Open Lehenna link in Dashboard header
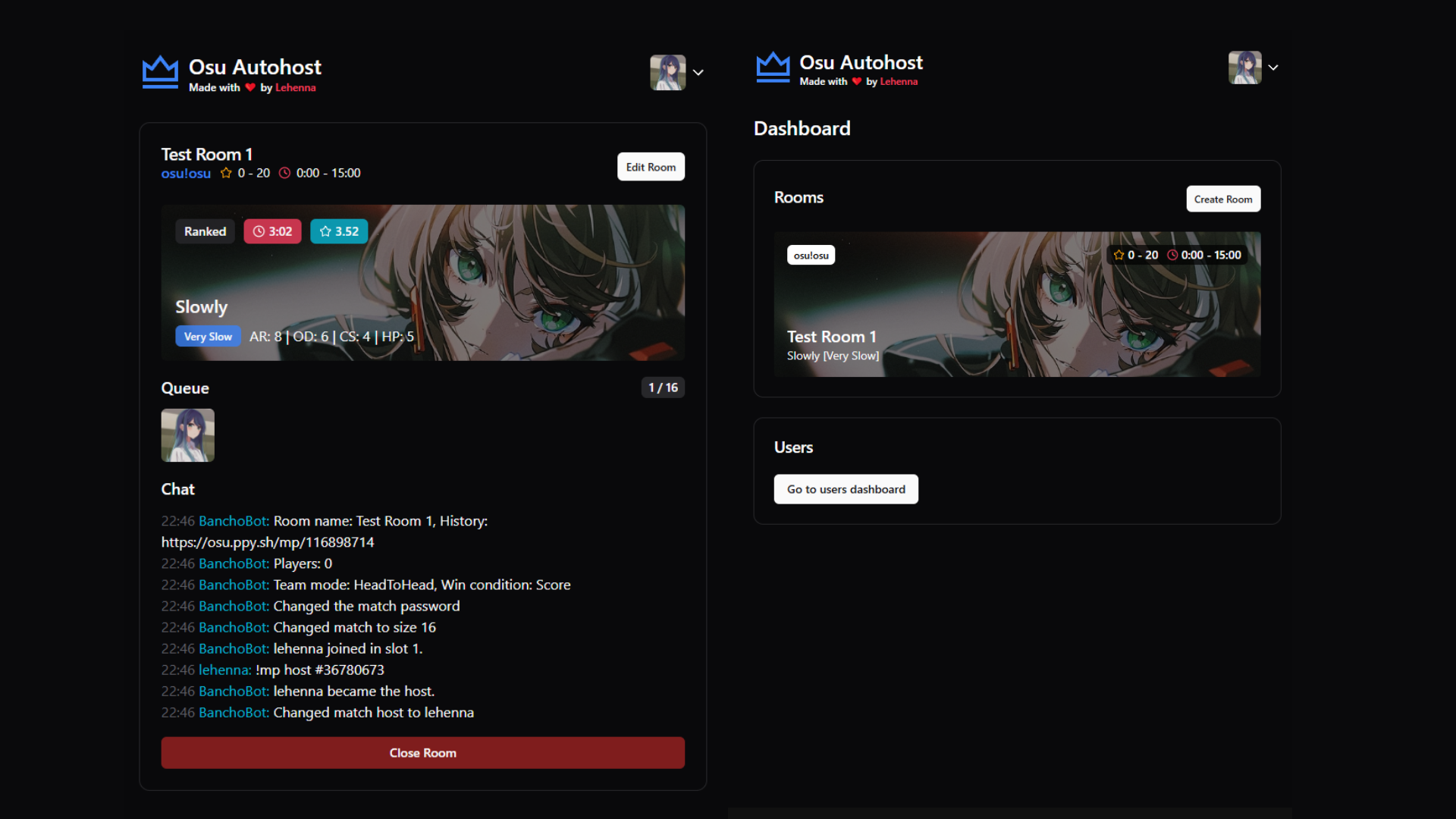 point(899,82)
